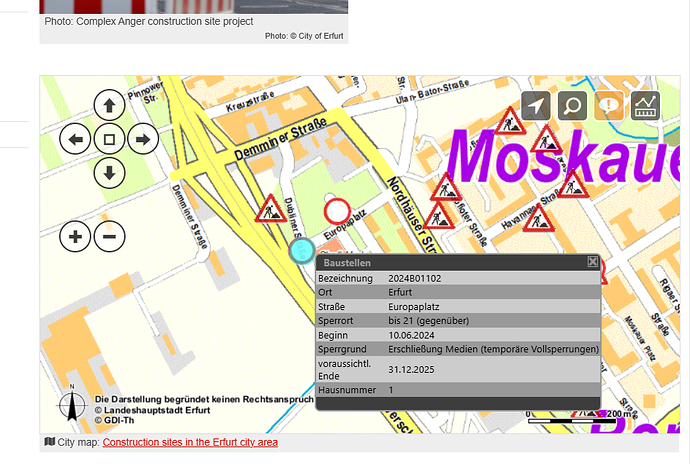Image resolution: width=690 pixels, height=464 pixels.
Task: Toggle the orange warning speech-bubble tool
Action: coord(609,105)
